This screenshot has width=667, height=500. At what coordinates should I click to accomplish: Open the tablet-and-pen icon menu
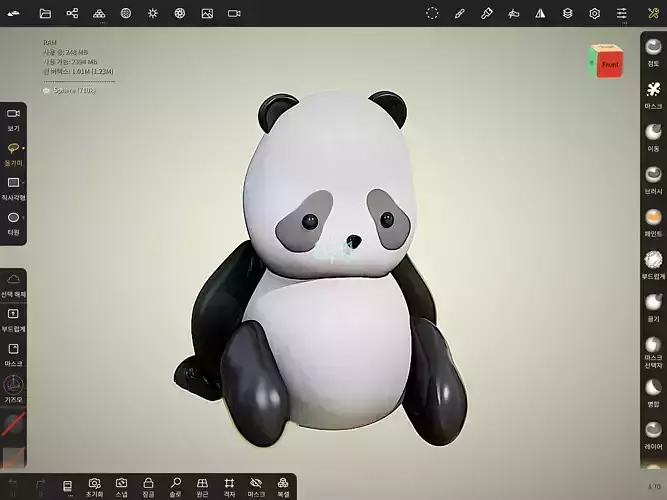pos(513,14)
